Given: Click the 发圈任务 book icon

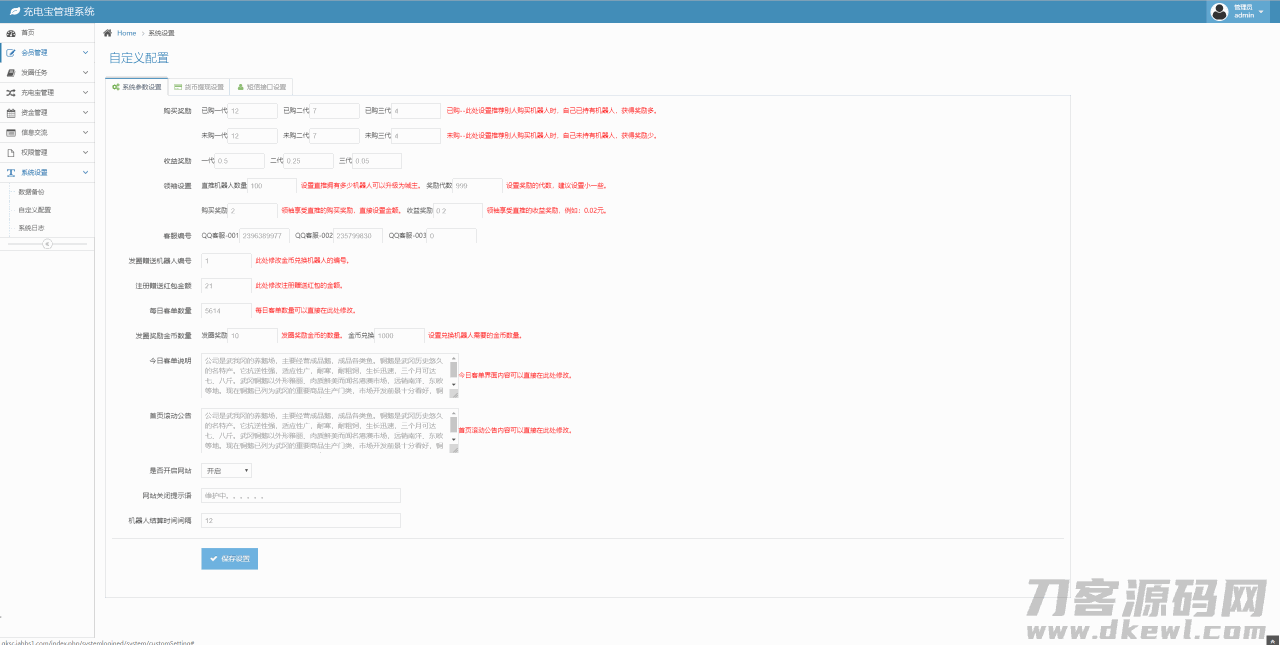Looking at the screenshot, I should point(11,73).
